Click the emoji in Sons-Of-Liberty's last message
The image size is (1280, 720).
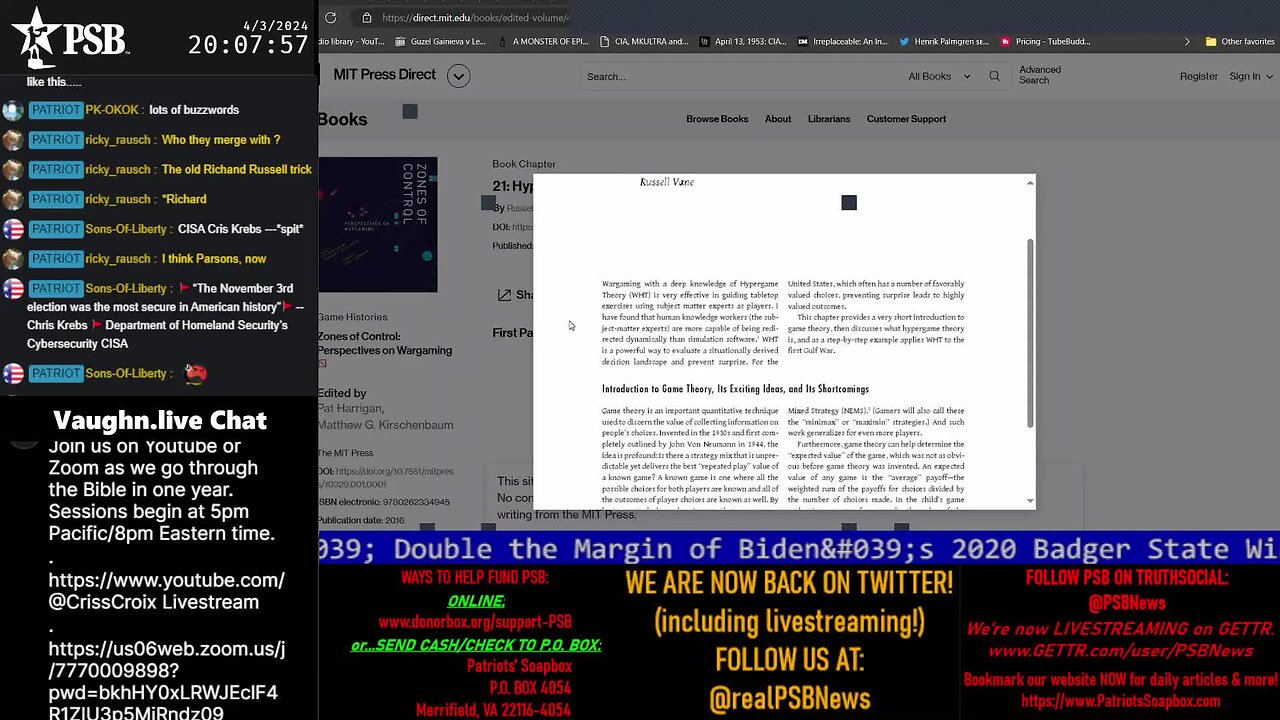click(x=196, y=373)
